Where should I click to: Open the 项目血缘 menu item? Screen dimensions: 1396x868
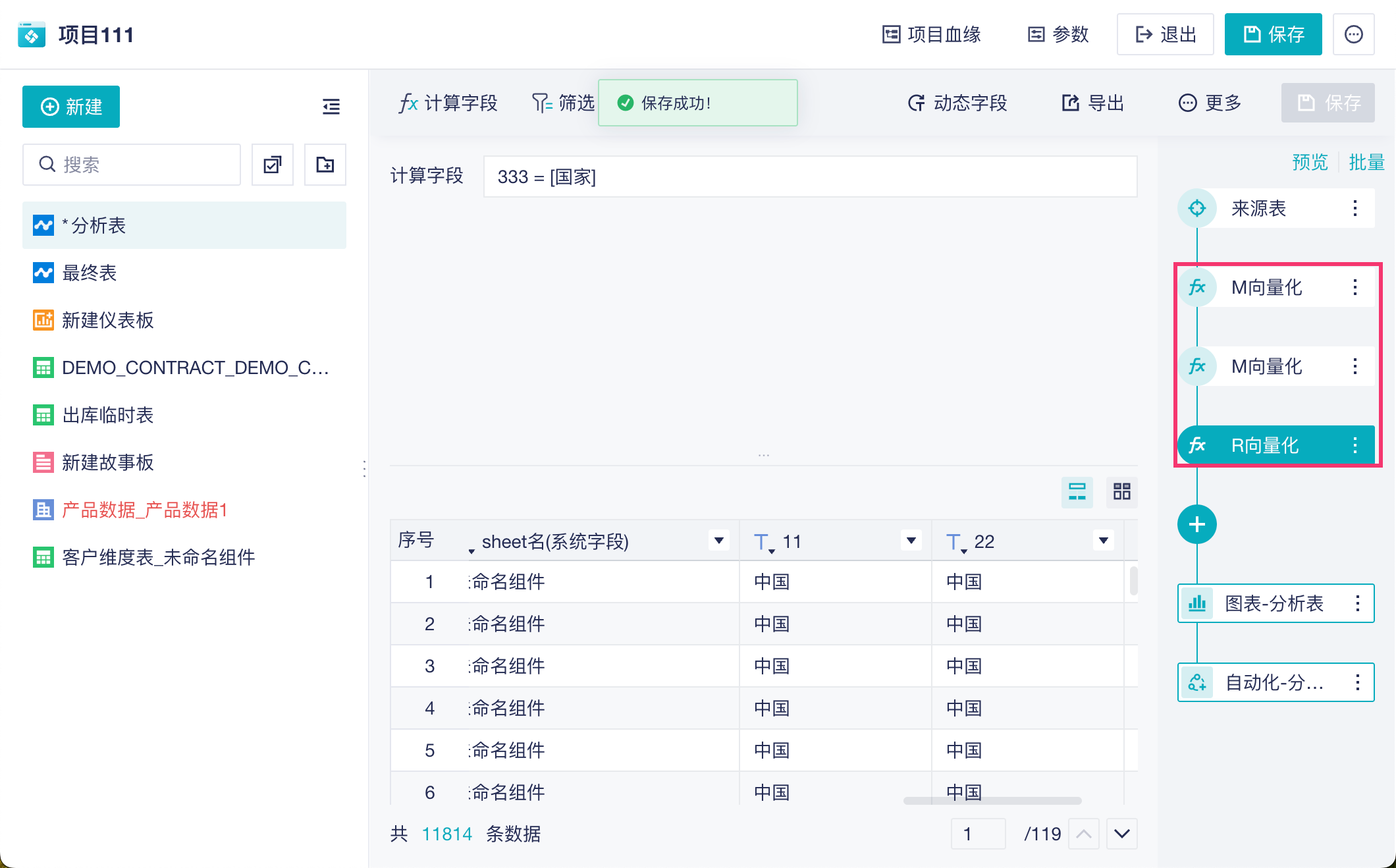coord(931,34)
